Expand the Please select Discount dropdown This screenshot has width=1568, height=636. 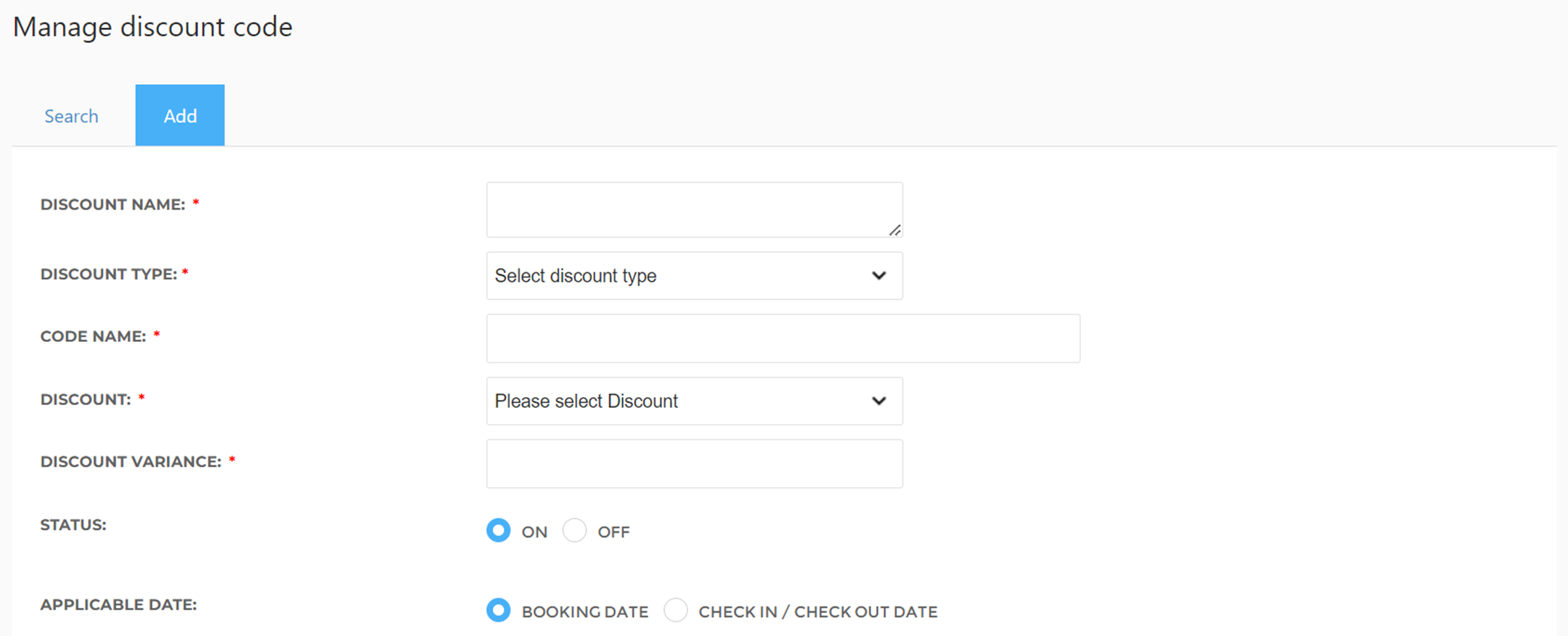695,401
